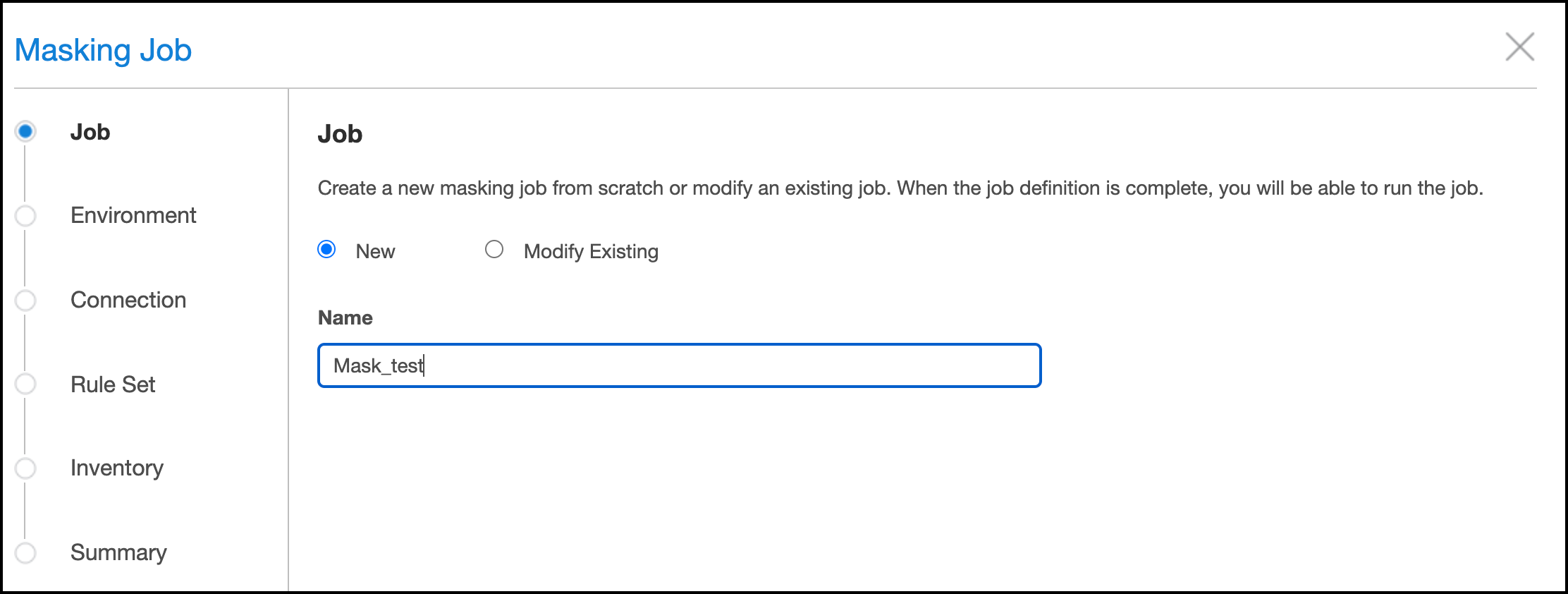Click the Rule Set step circle

26,384
